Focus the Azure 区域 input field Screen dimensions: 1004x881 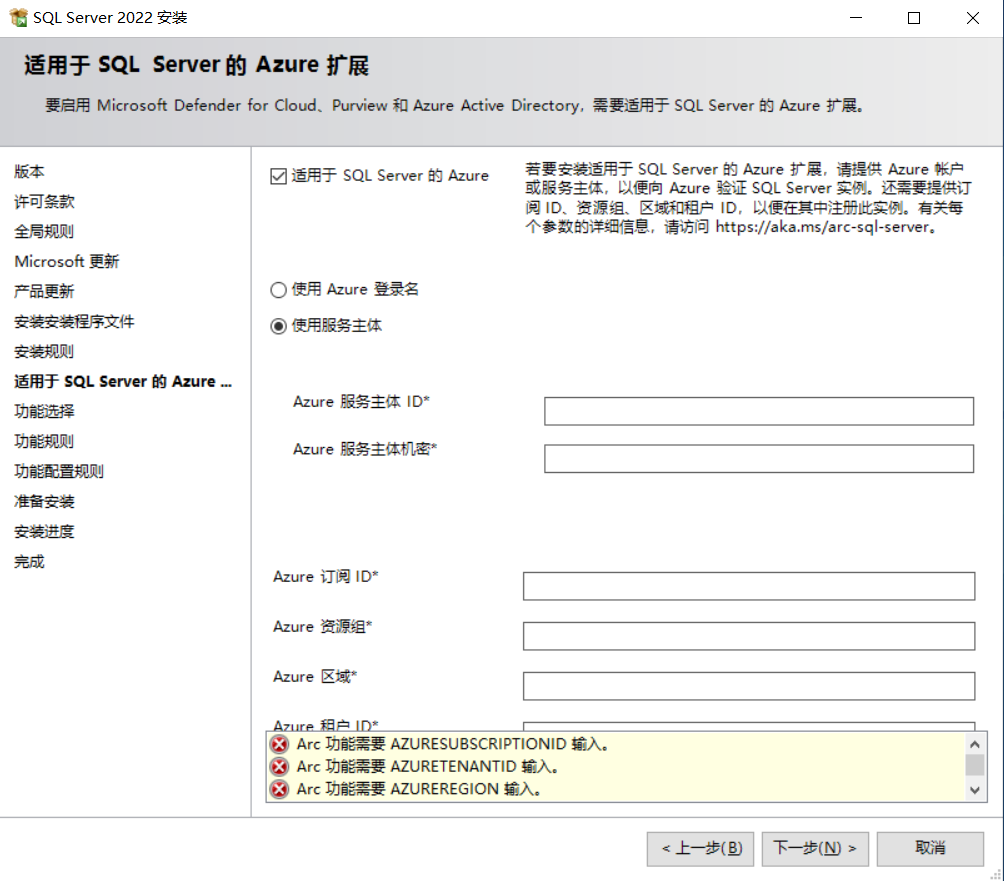(749, 686)
